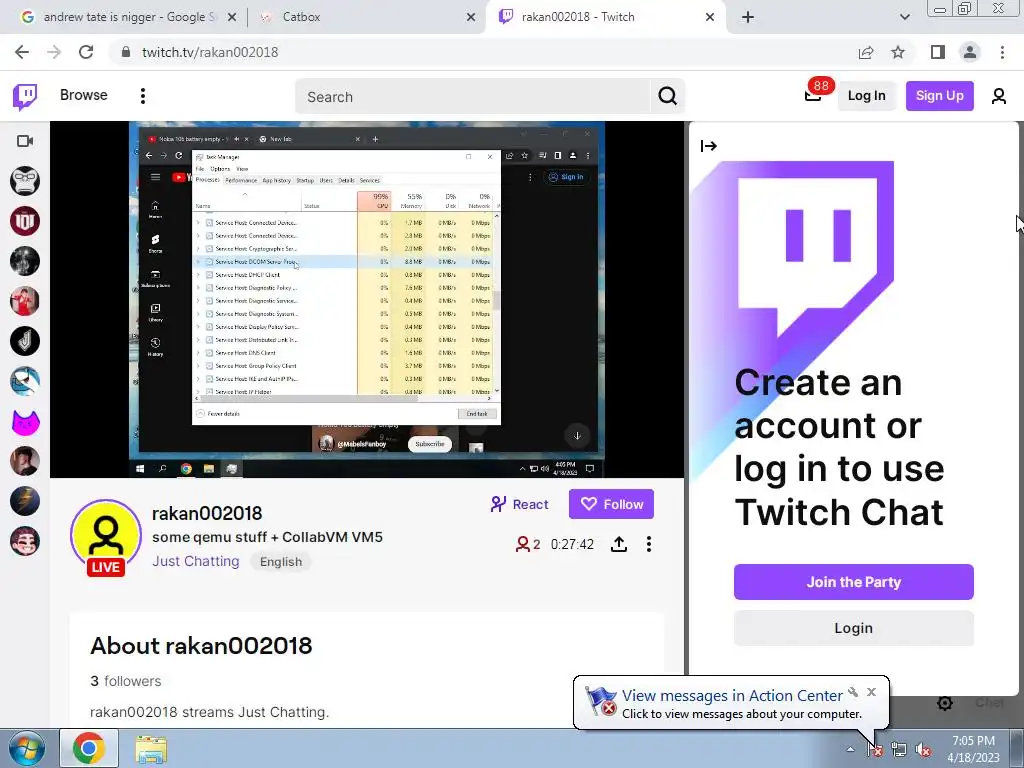
Task: Open the notifications inbox with 88 badge
Action: (813, 95)
